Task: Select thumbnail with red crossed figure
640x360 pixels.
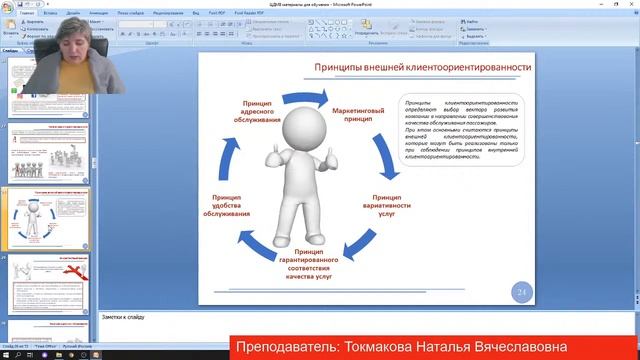Action: click(48, 284)
